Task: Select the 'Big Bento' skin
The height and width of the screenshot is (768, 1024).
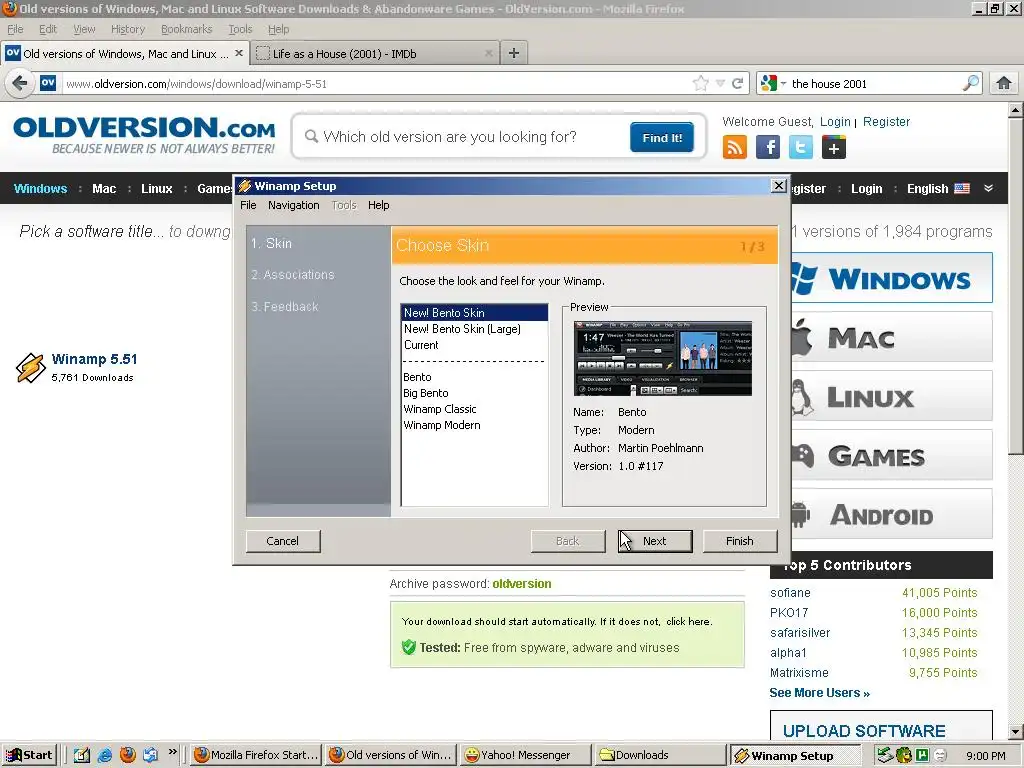Action: 426,393
